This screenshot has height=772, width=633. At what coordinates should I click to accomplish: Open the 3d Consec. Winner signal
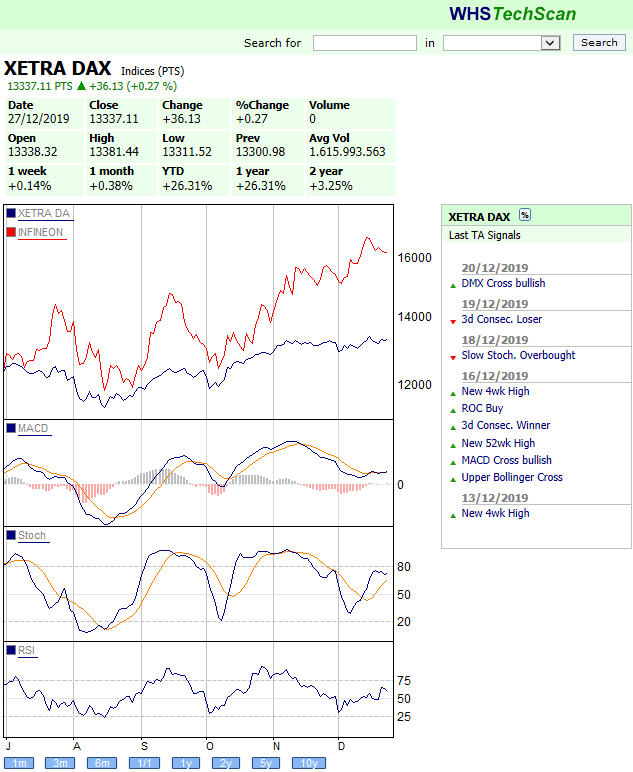pos(506,425)
